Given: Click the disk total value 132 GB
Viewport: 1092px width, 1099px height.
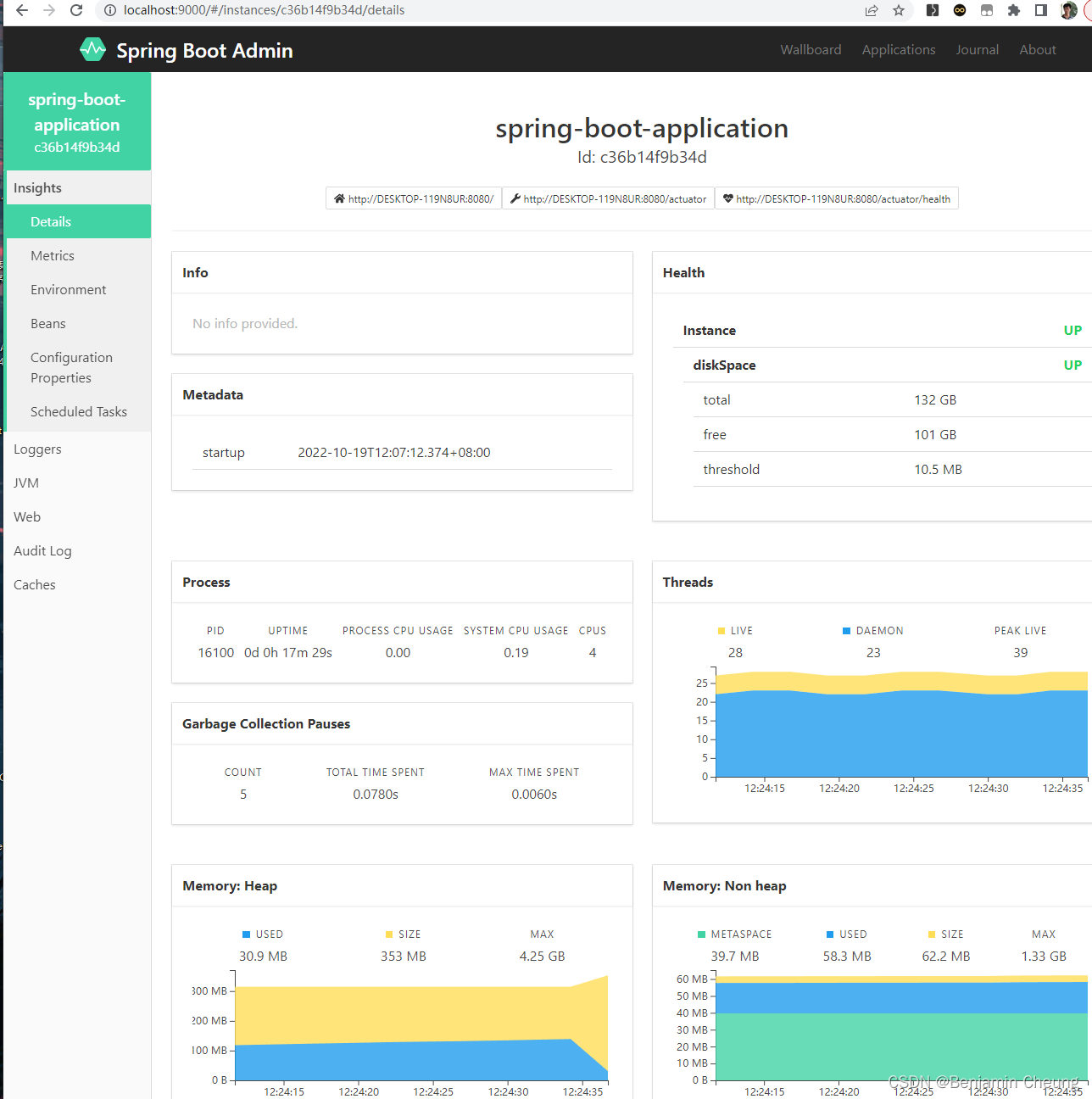Looking at the screenshot, I should [935, 399].
